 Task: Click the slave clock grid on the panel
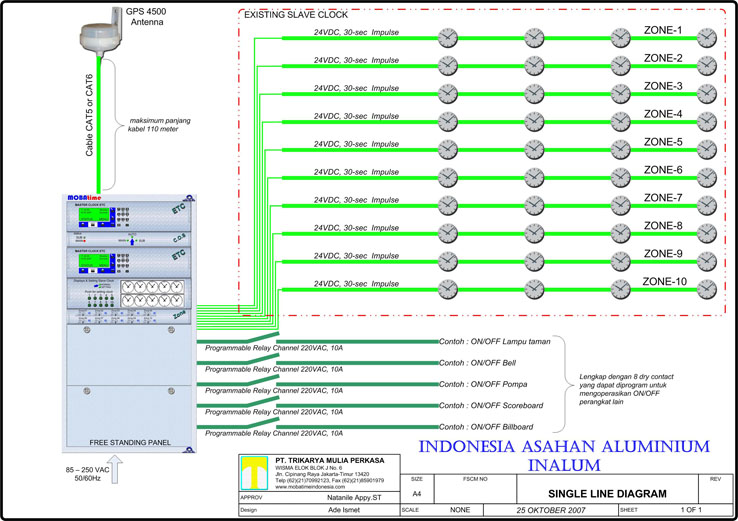[153, 291]
